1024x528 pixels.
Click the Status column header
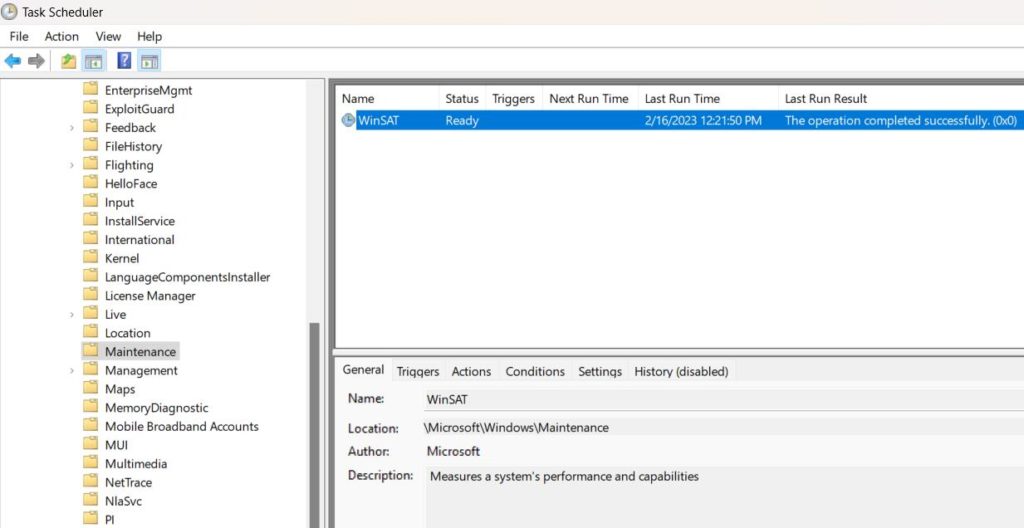(462, 99)
